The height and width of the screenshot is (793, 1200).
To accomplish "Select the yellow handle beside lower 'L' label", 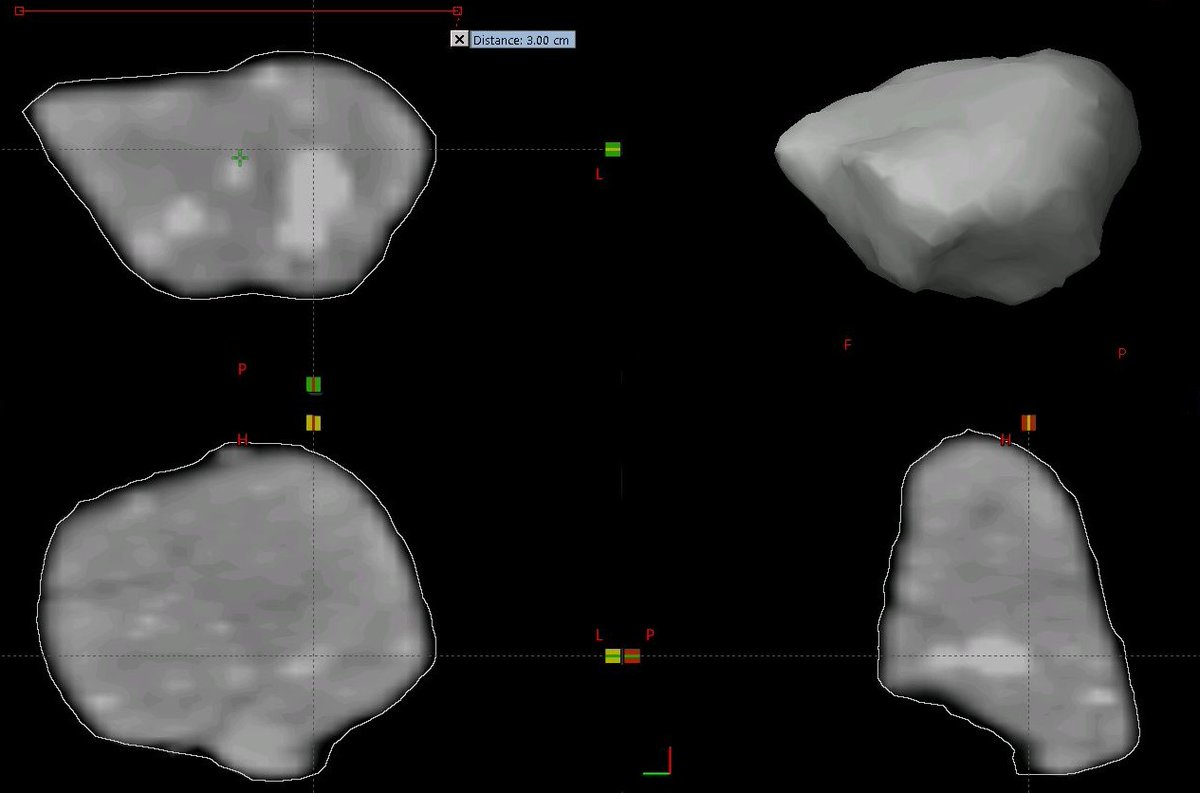I will pos(613,656).
